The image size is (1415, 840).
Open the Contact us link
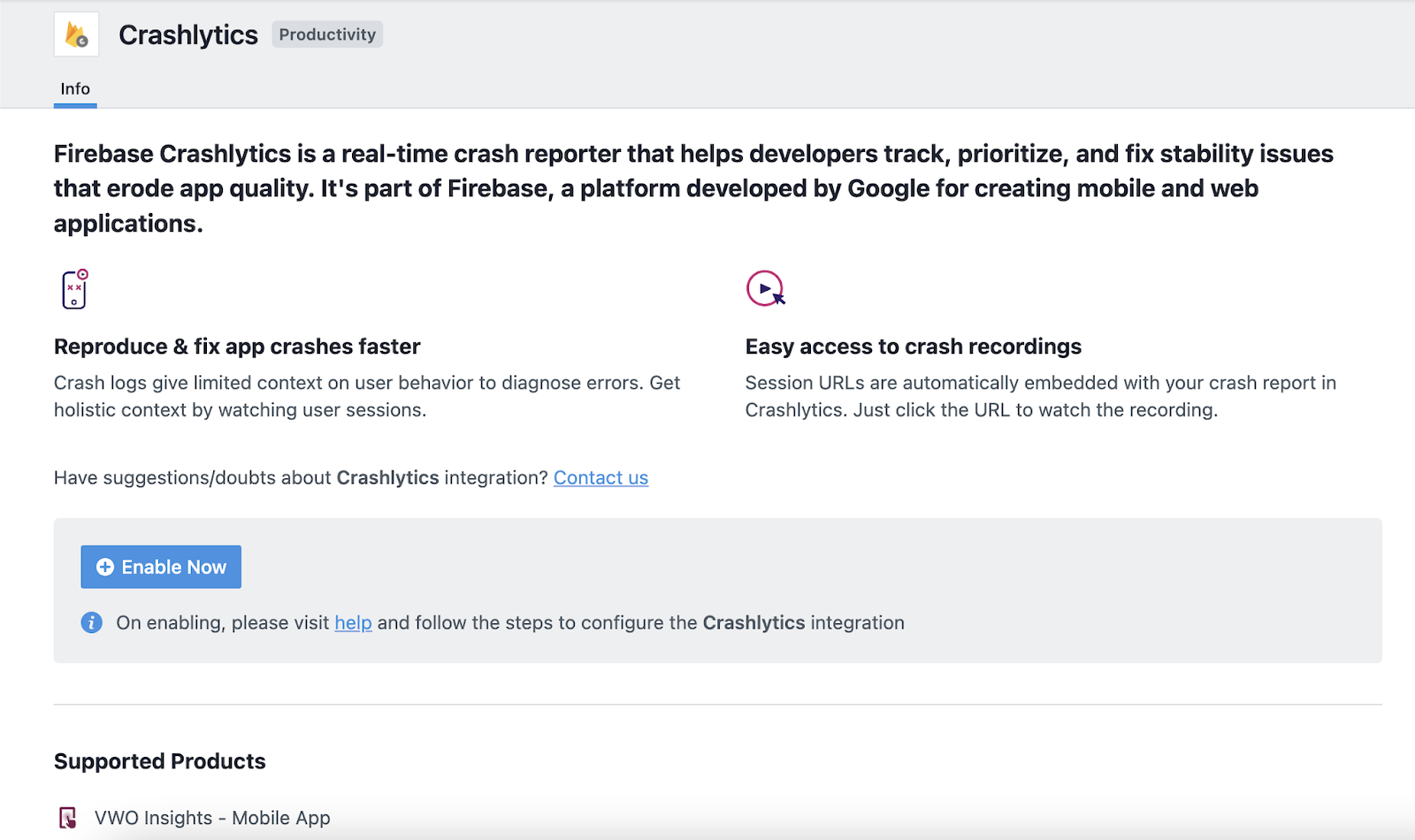600,477
